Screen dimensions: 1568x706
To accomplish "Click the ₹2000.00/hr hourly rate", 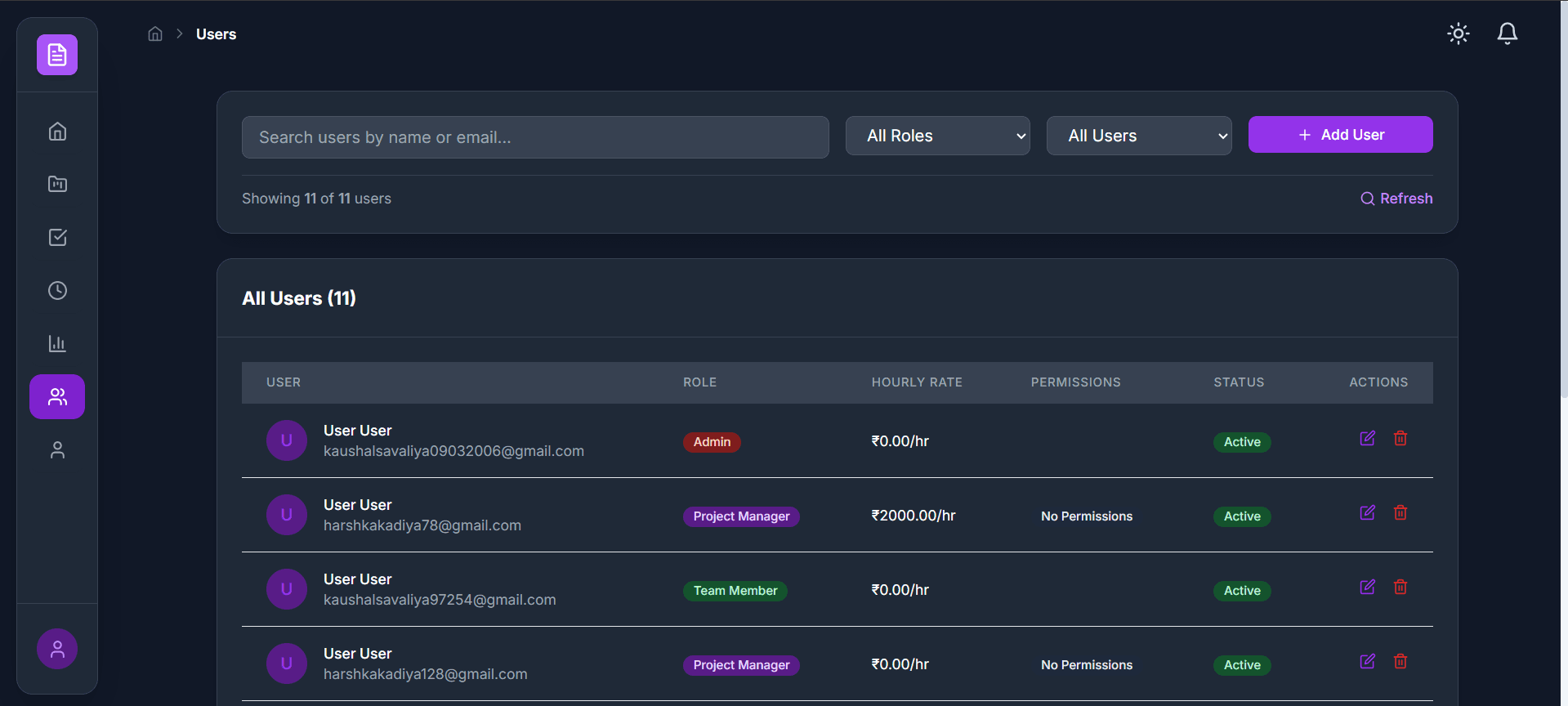I will (x=914, y=516).
